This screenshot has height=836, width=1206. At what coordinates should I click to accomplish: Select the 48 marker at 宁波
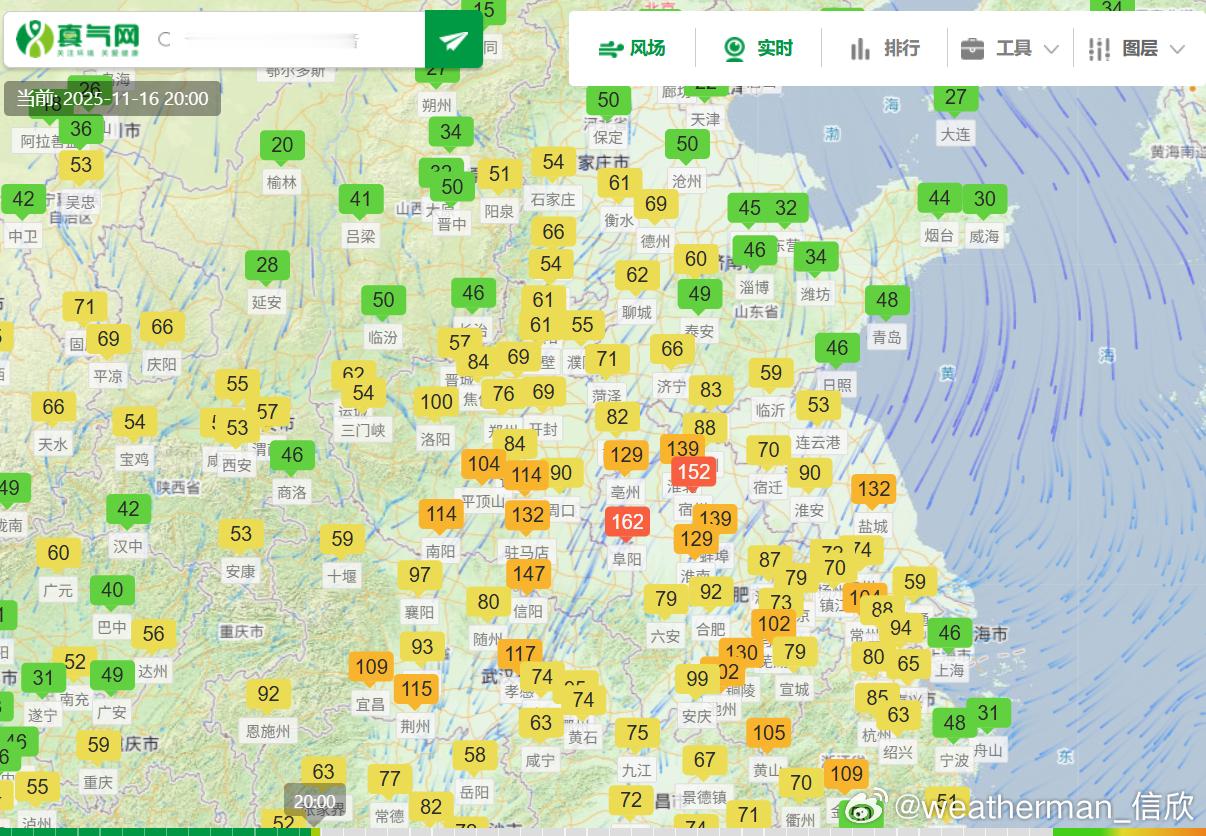(955, 723)
